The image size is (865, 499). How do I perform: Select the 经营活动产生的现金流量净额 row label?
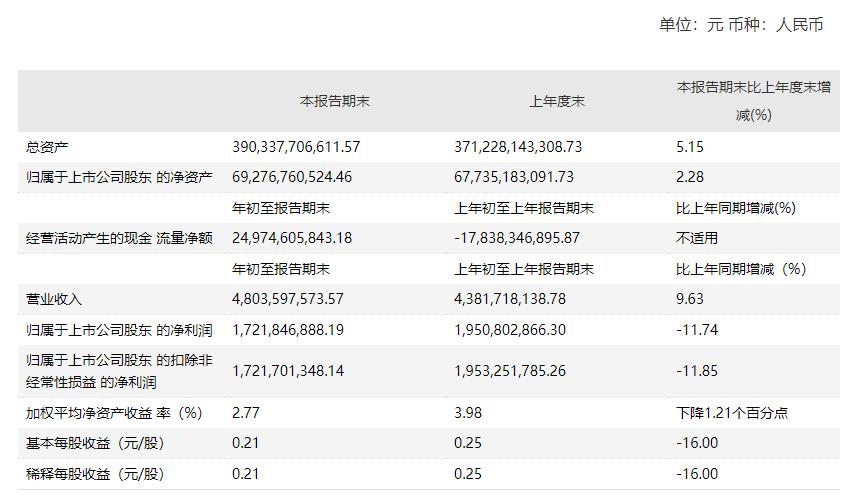119,238
